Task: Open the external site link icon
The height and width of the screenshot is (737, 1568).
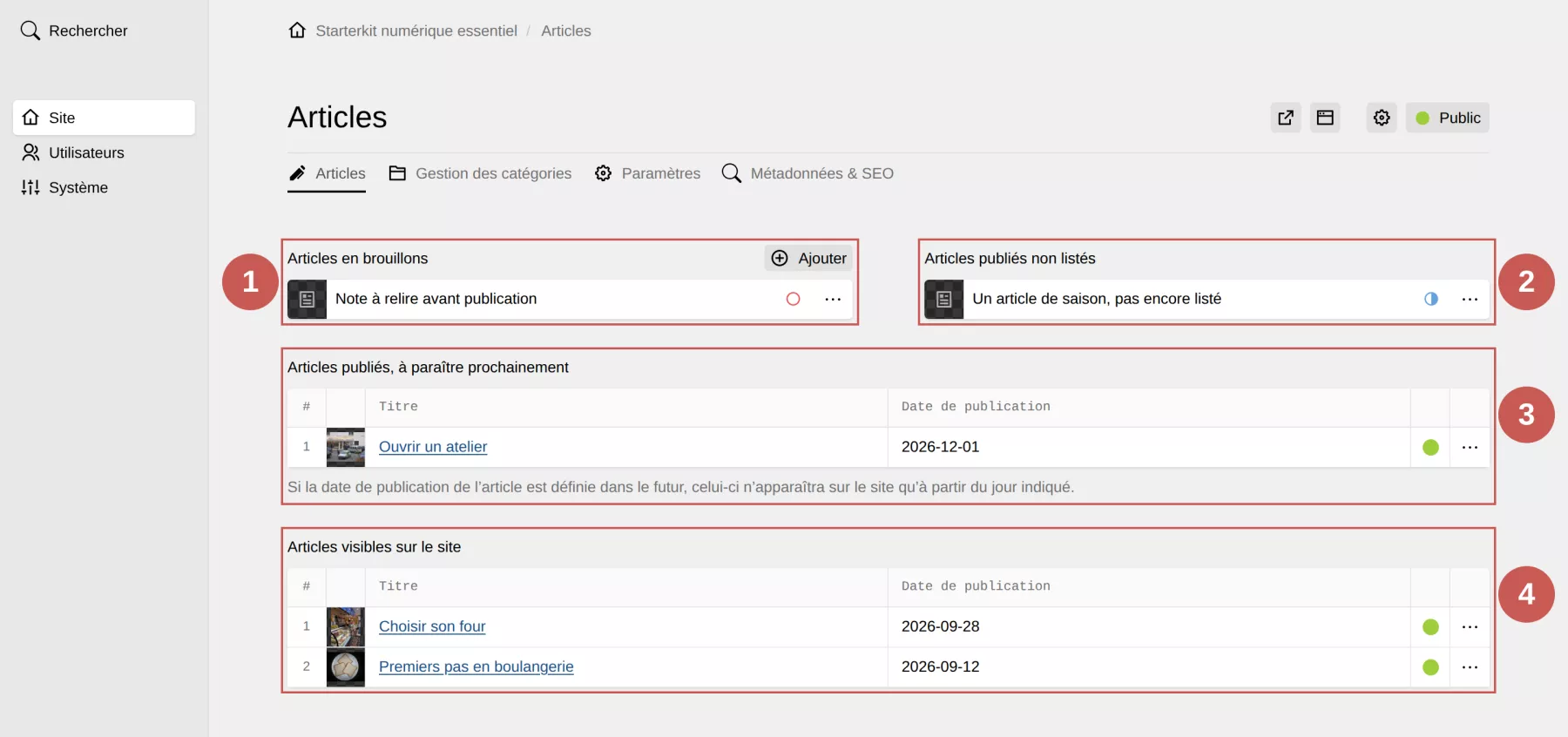Action: click(x=1286, y=118)
